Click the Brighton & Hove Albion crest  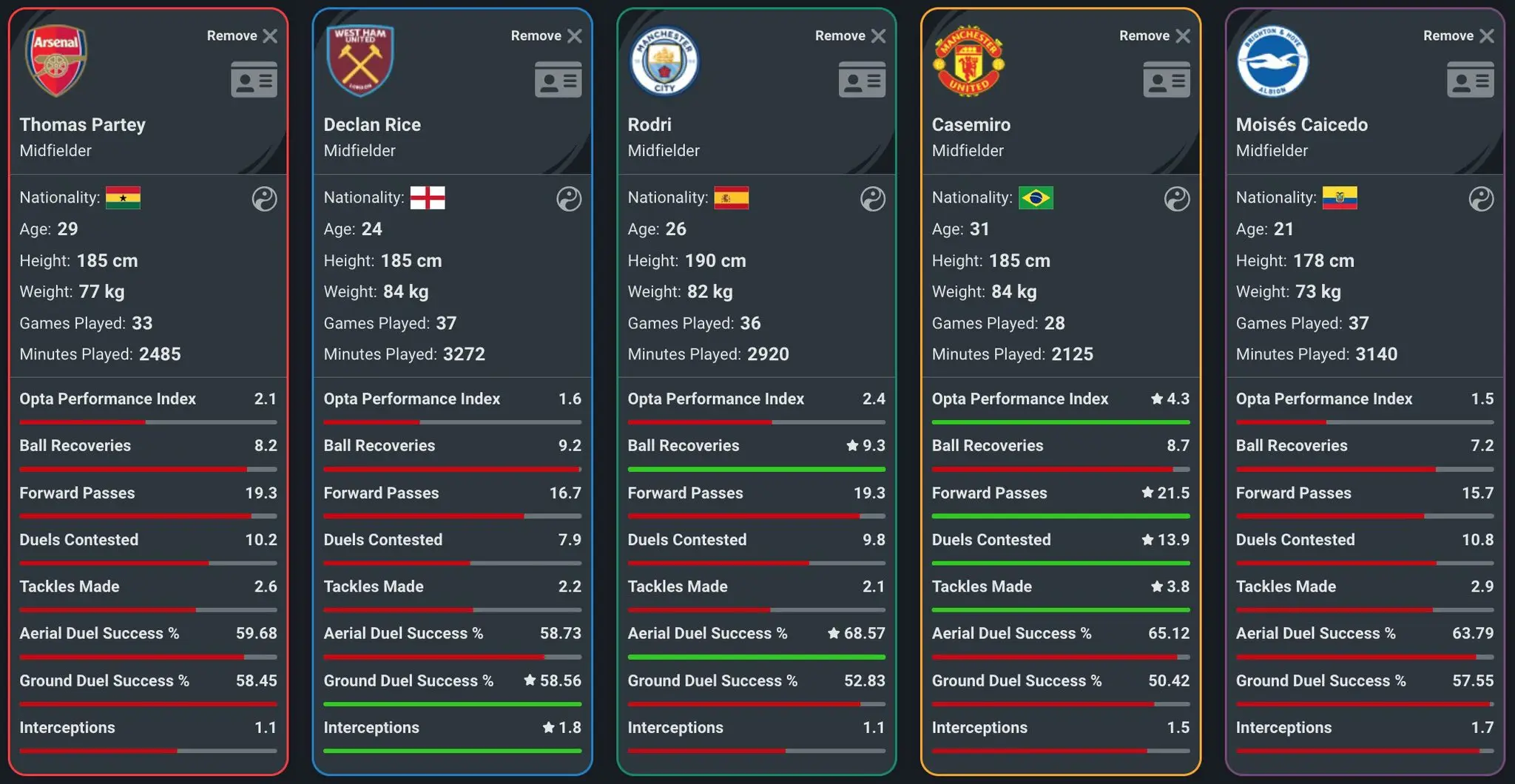point(1272,62)
